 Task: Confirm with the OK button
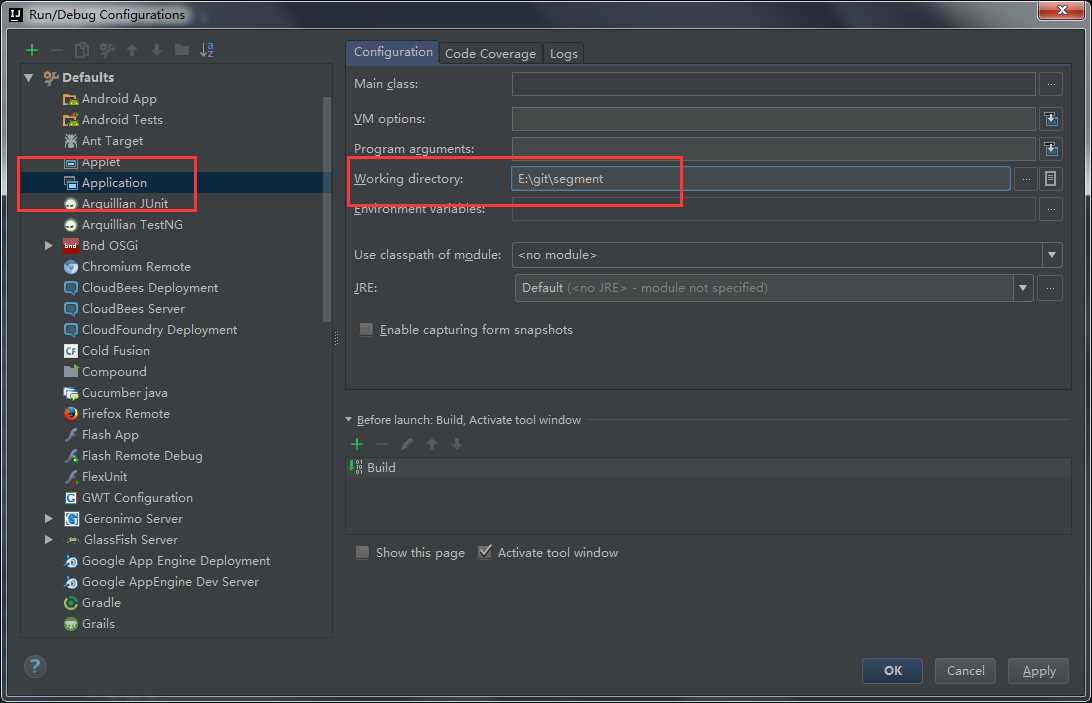point(892,670)
